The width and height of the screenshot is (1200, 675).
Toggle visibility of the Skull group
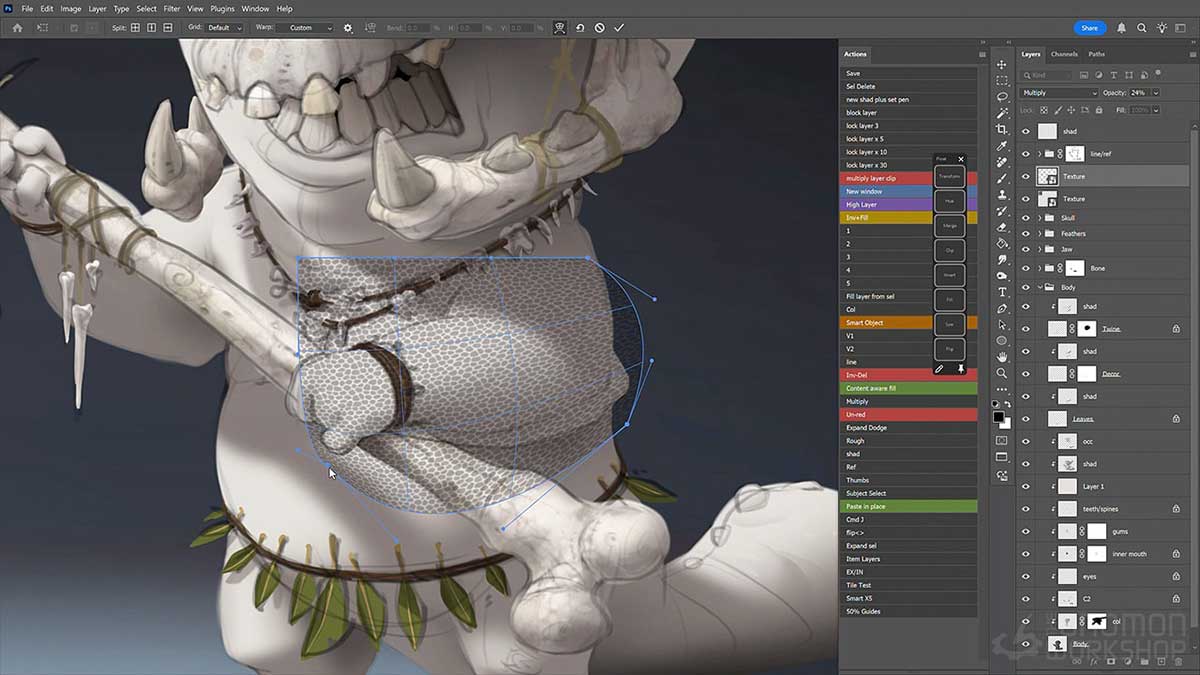point(1026,218)
